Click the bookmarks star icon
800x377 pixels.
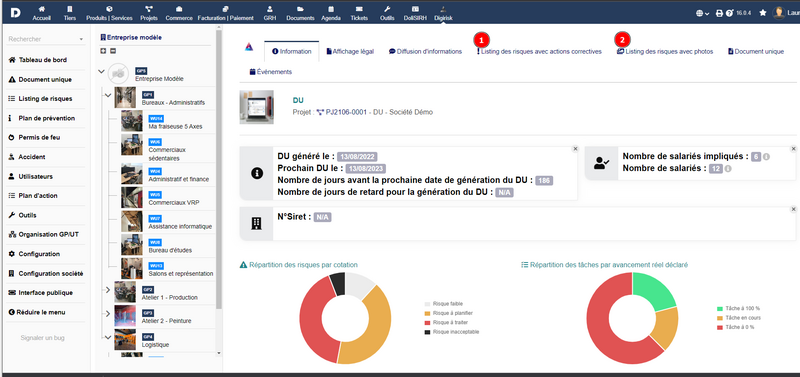coord(763,13)
